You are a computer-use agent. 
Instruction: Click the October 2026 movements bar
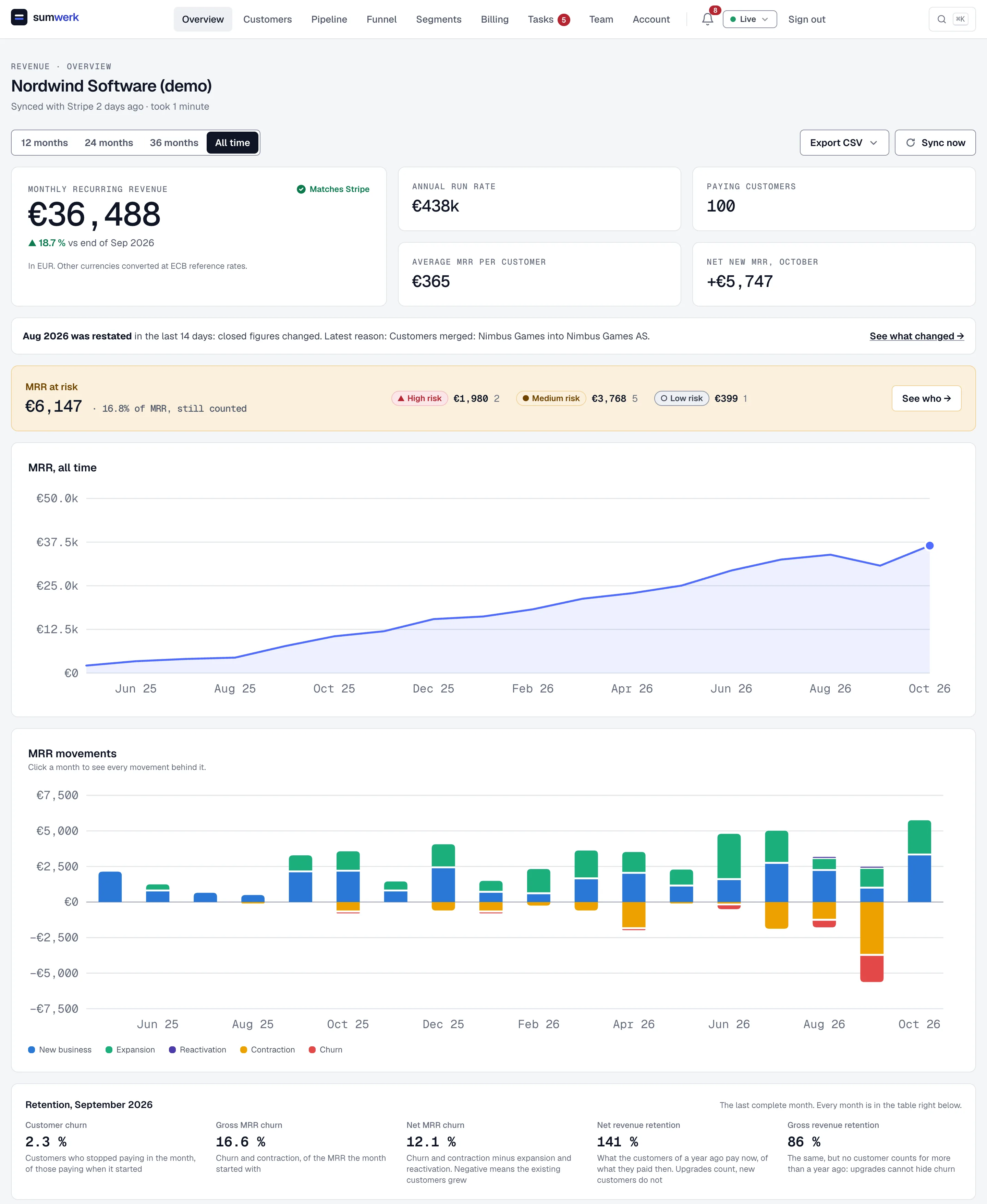click(919, 862)
